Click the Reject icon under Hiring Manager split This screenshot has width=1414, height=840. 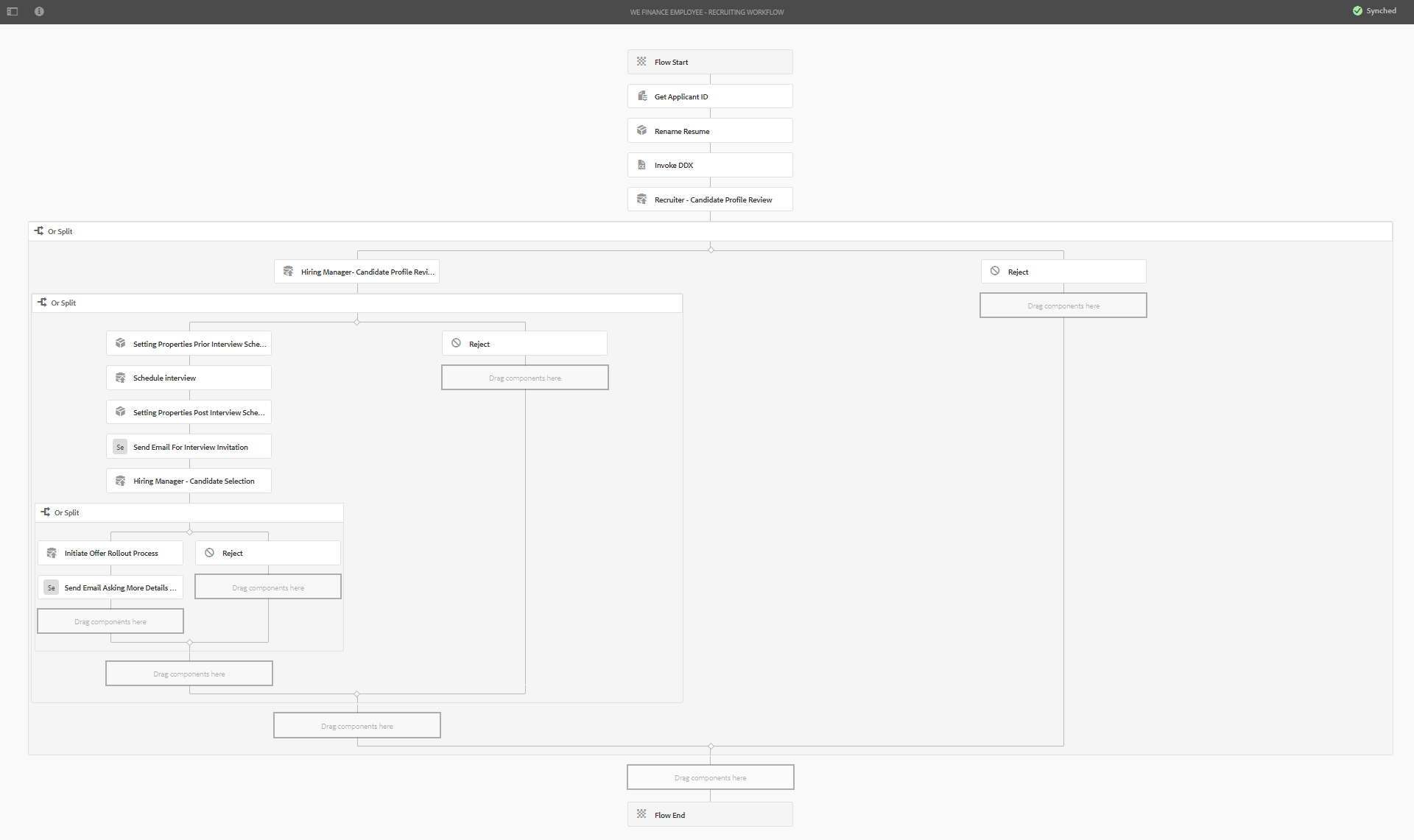pyautogui.click(x=456, y=344)
